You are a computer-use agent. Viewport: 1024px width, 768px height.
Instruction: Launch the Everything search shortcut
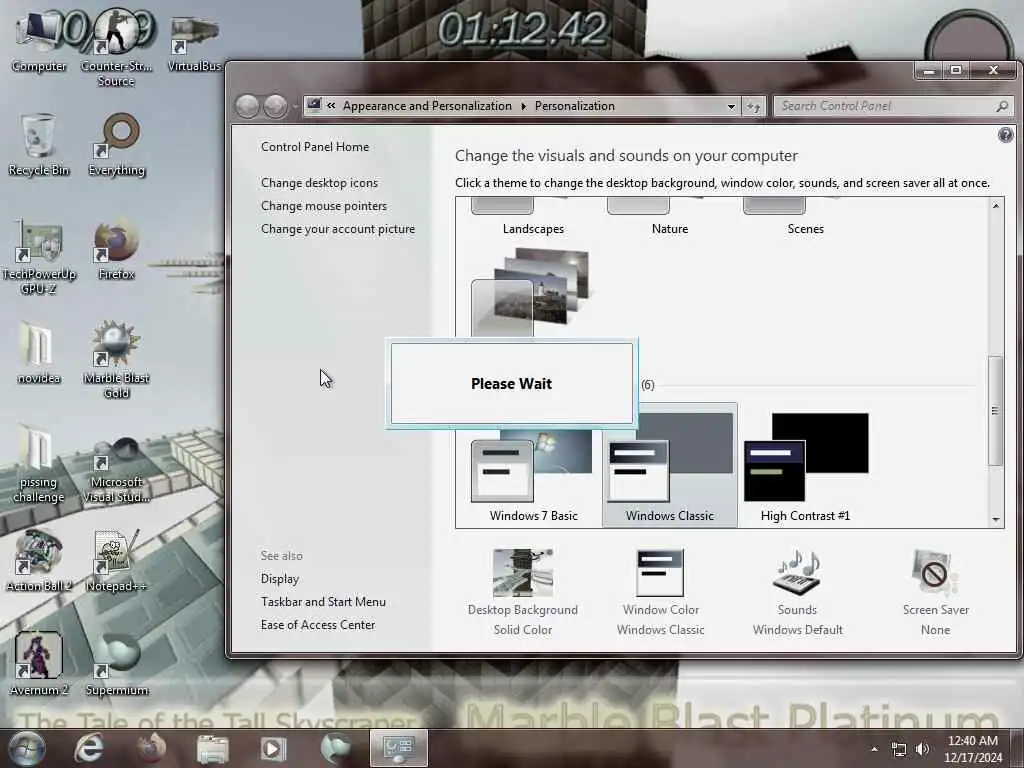(116, 145)
